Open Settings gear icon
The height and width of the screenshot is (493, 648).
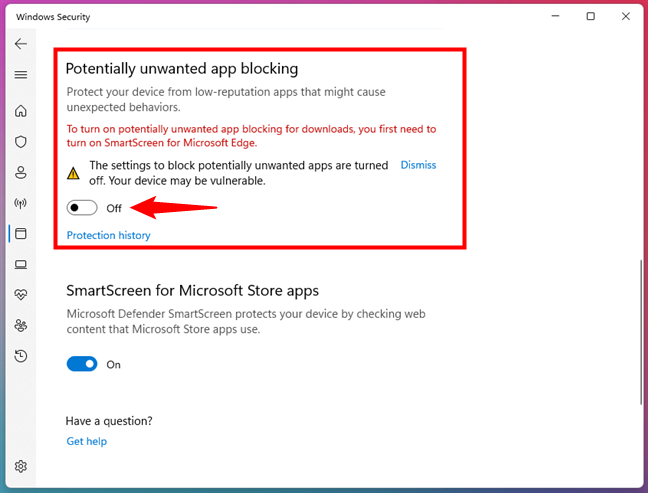pyautogui.click(x=21, y=466)
